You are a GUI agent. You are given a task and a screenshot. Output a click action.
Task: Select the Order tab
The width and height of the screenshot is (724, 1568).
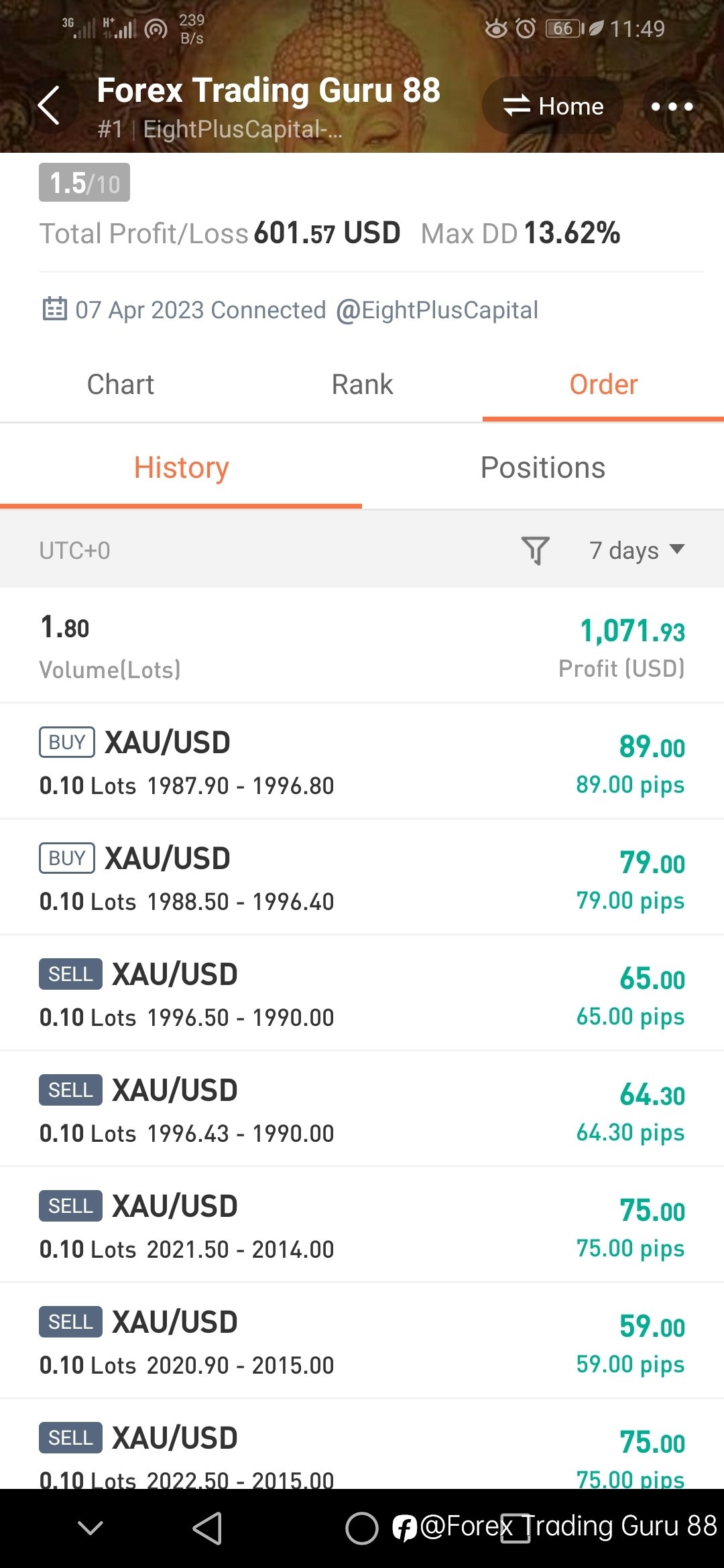(603, 385)
